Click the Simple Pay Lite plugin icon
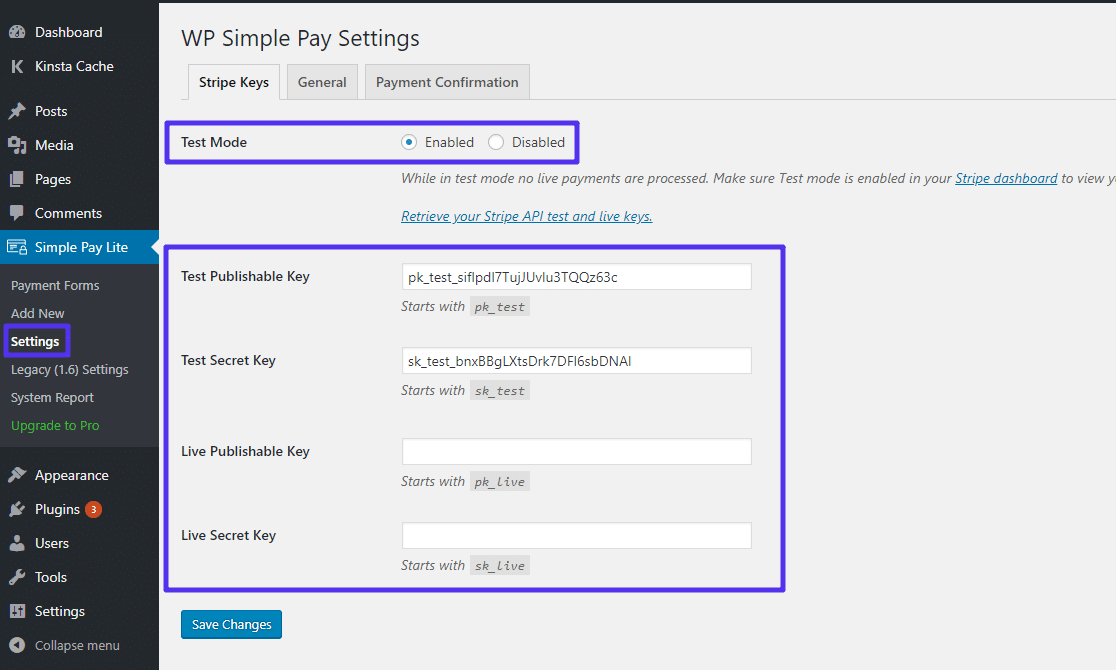The height and width of the screenshot is (670, 1116). 18,246
